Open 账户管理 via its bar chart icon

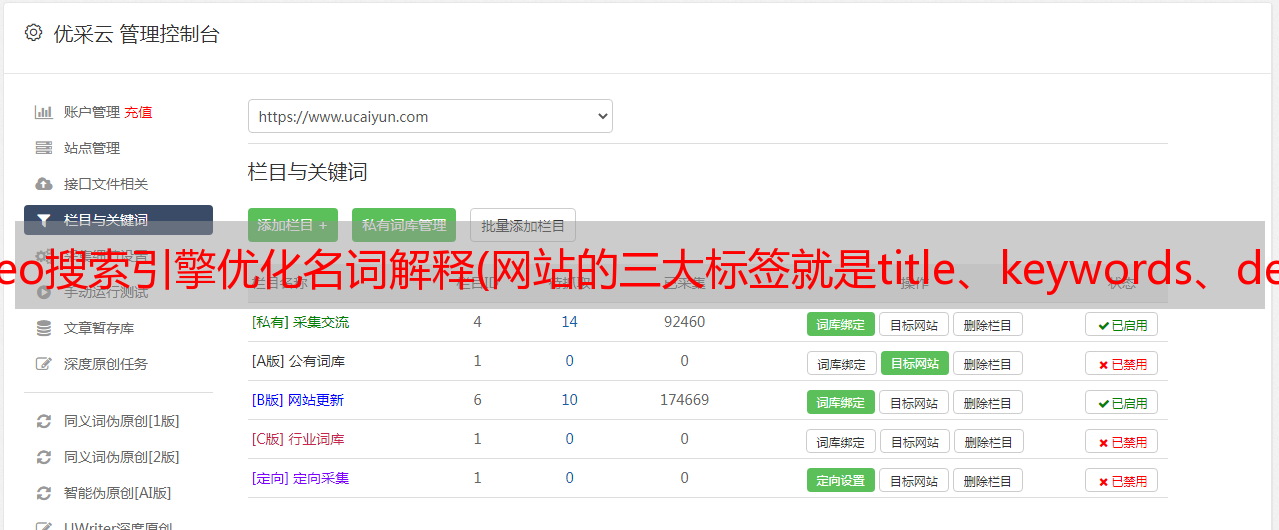[x=44, y=112]
